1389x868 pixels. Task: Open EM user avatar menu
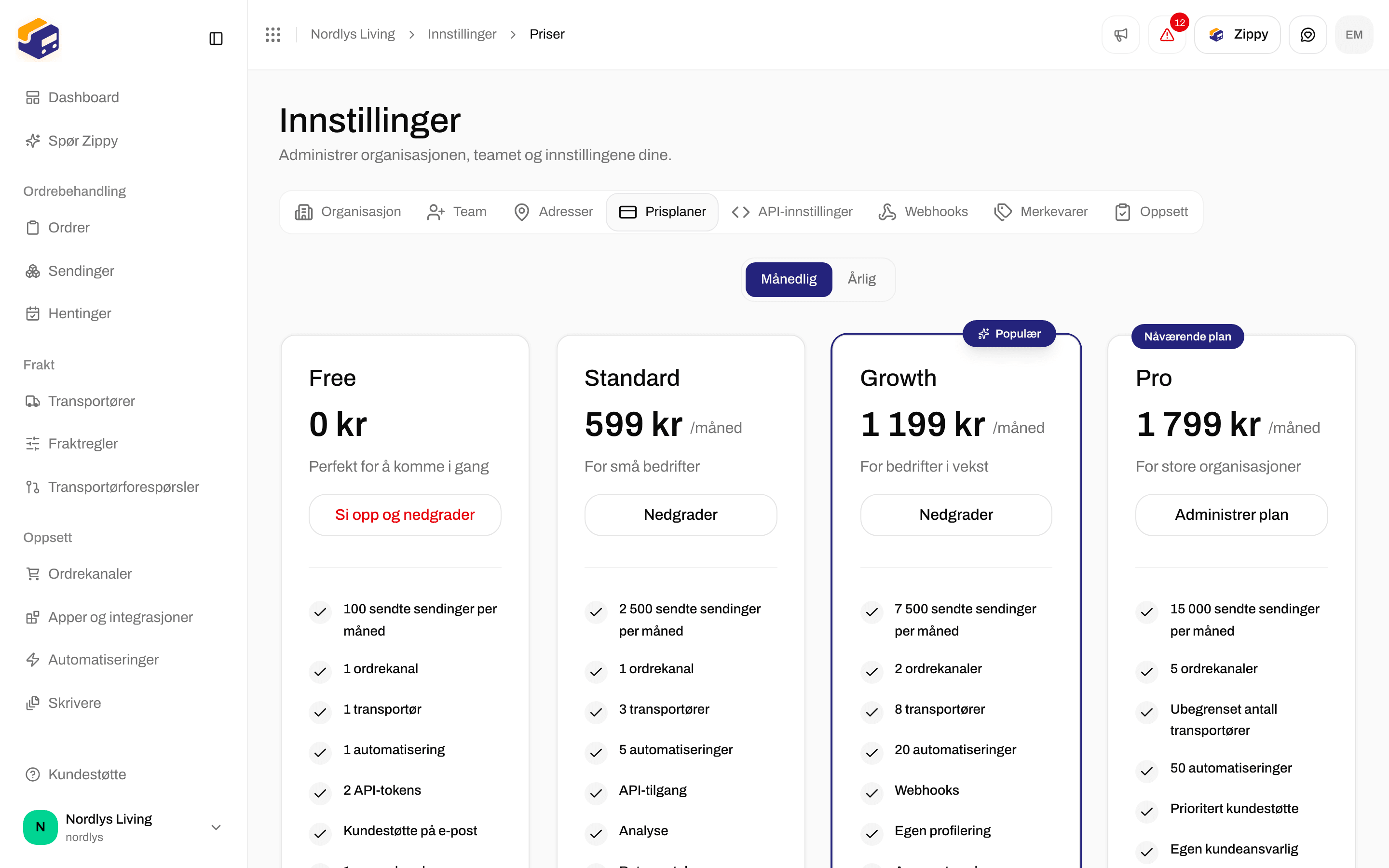point(1354,34)
